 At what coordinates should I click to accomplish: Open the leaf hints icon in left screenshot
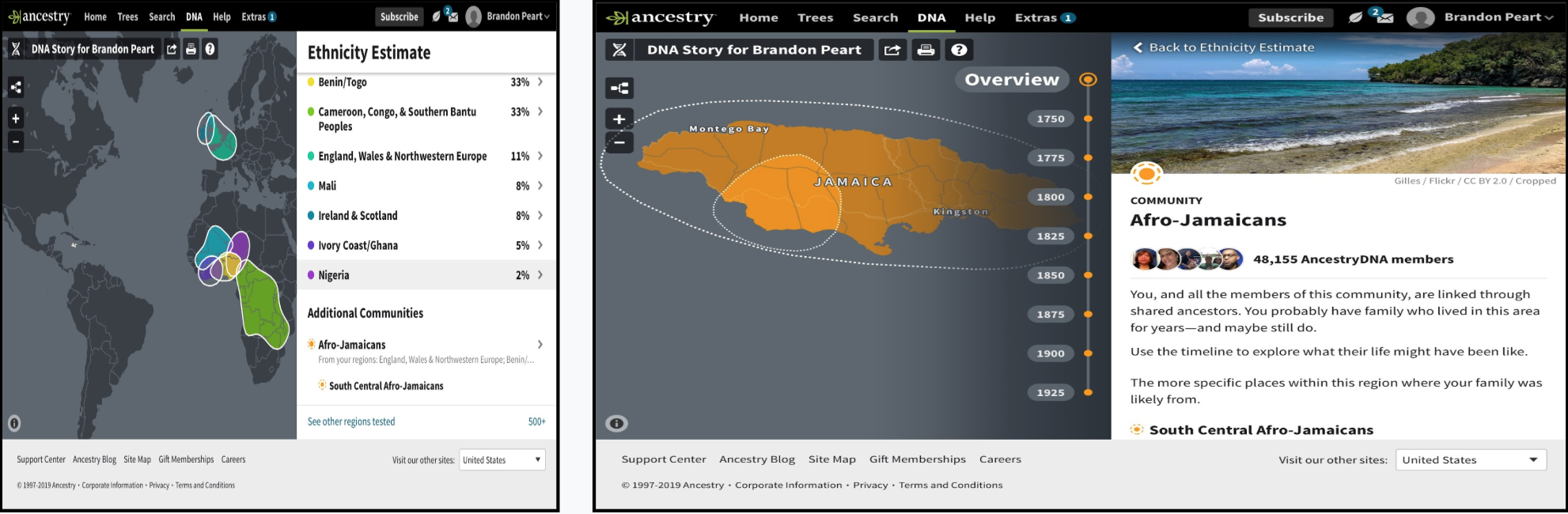pos(436,17)
